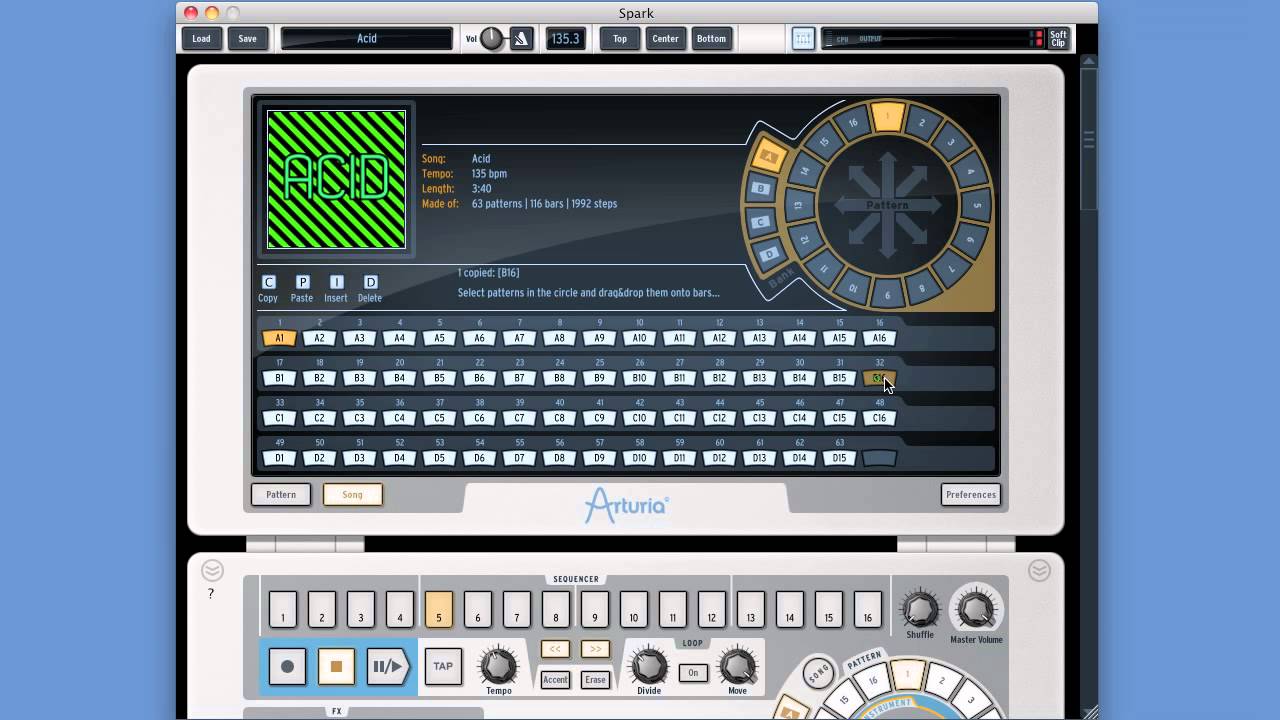The height and width of the screenshot is (720, 1280).
Task: Open Preferences
Action: 971,494
